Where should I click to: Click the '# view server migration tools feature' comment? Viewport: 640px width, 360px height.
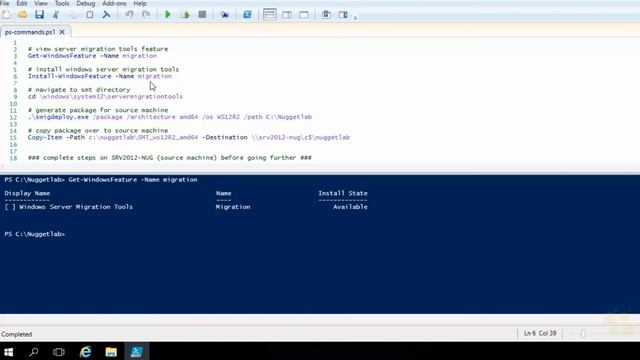pyautogui.click(x=98, y=49)
